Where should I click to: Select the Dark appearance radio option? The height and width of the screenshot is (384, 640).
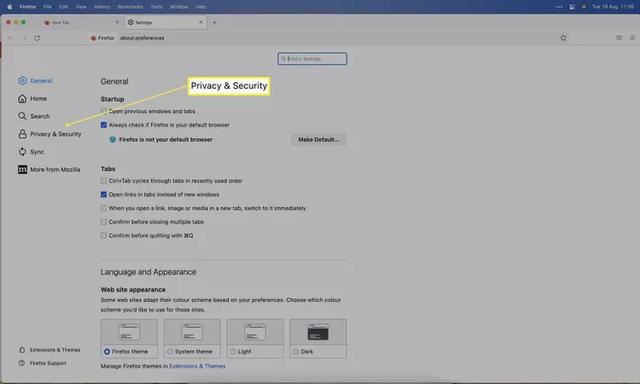click(x=296, y=351)
